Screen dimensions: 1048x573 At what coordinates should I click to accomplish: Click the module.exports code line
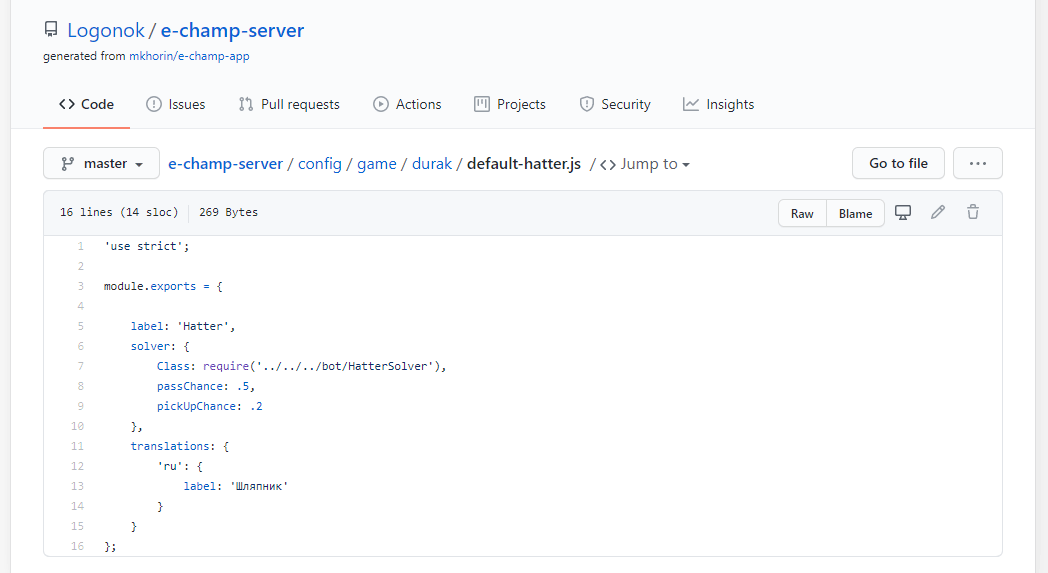(x=163, y=286)
